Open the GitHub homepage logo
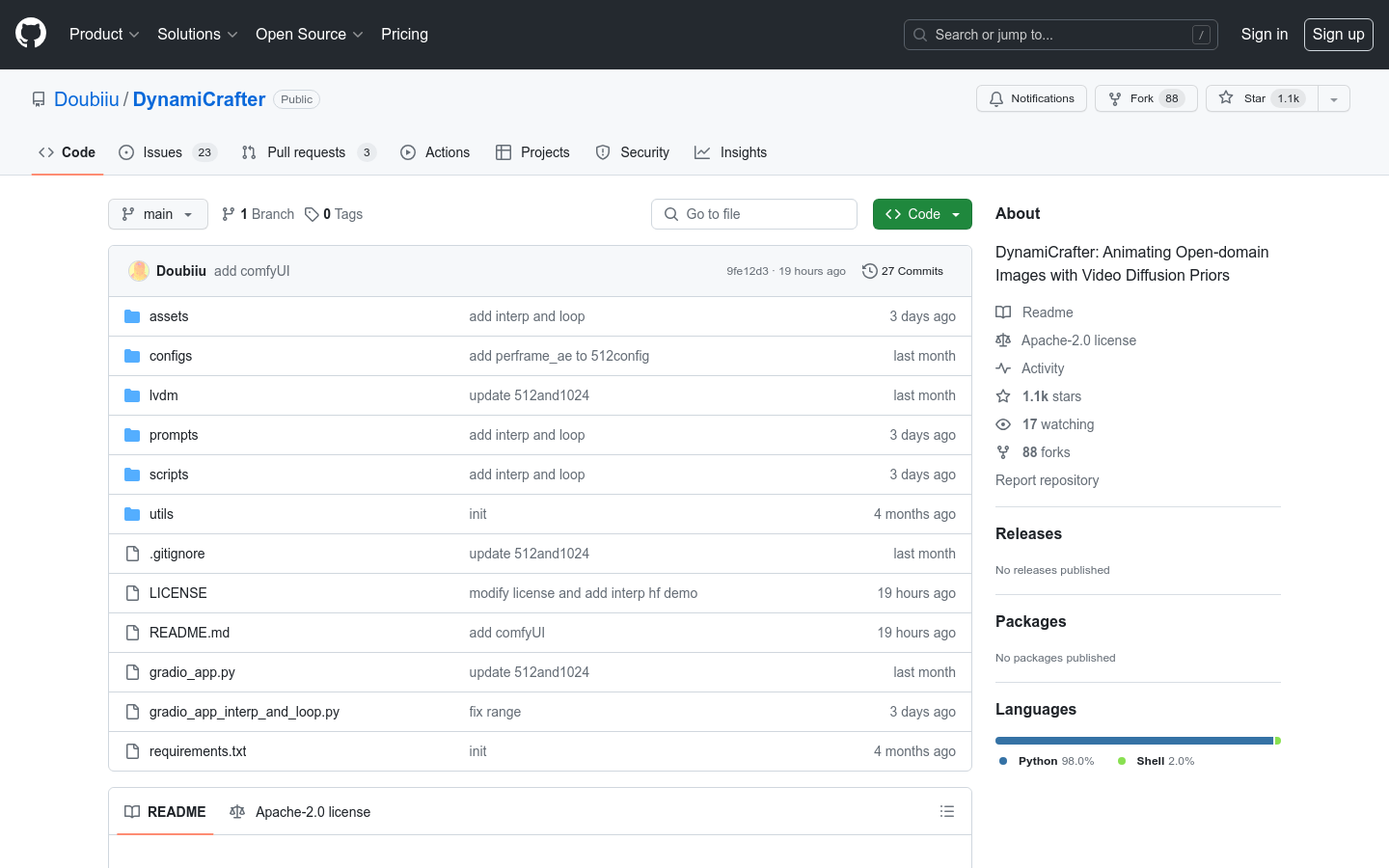The image size is (1389, 868). (x=31, y=34)
